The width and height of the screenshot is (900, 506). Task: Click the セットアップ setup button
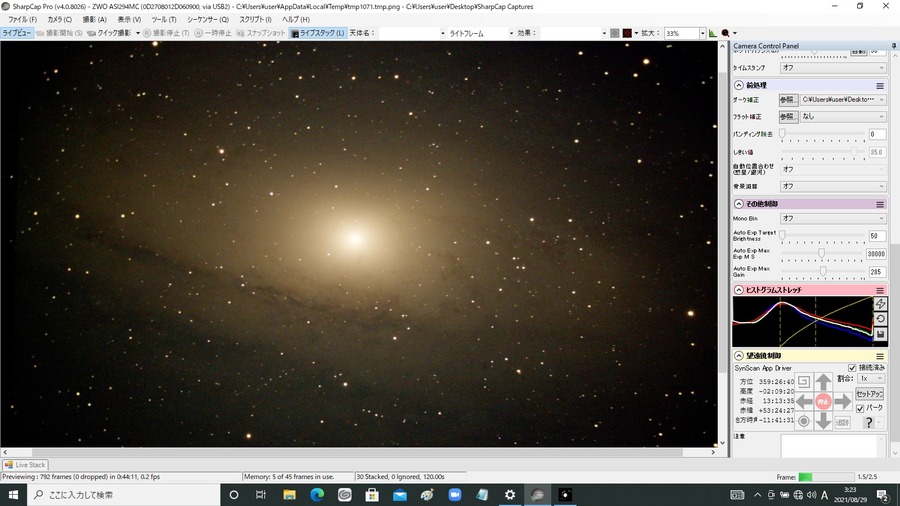click(x=870, y=394)
